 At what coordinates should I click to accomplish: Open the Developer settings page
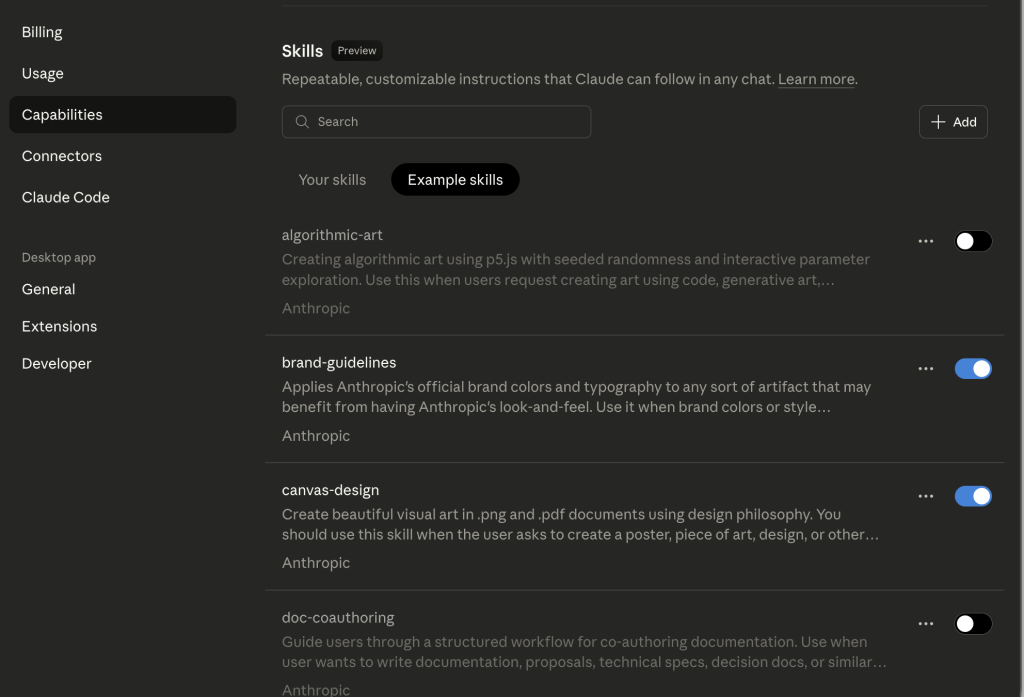coord(57,364)
